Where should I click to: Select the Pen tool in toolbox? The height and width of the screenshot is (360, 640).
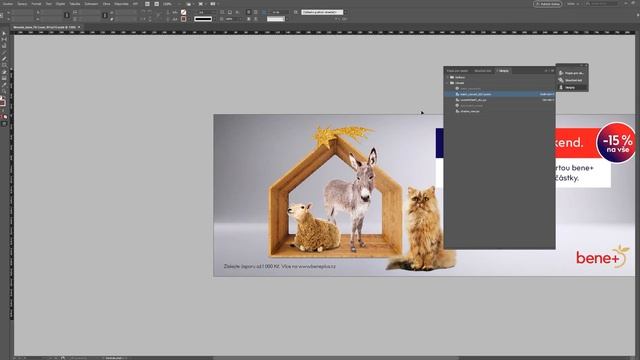point(4,59)
